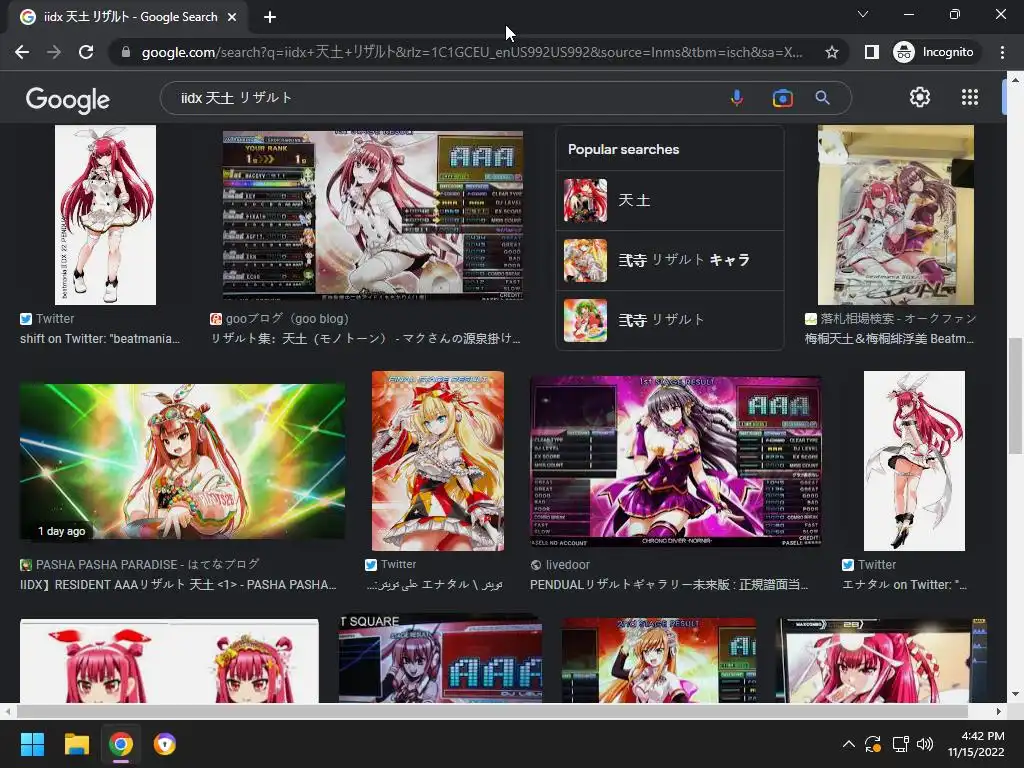Open the PASHA PASHA PARADISE image
1024x768 pixels.
(x=182, y=461)
